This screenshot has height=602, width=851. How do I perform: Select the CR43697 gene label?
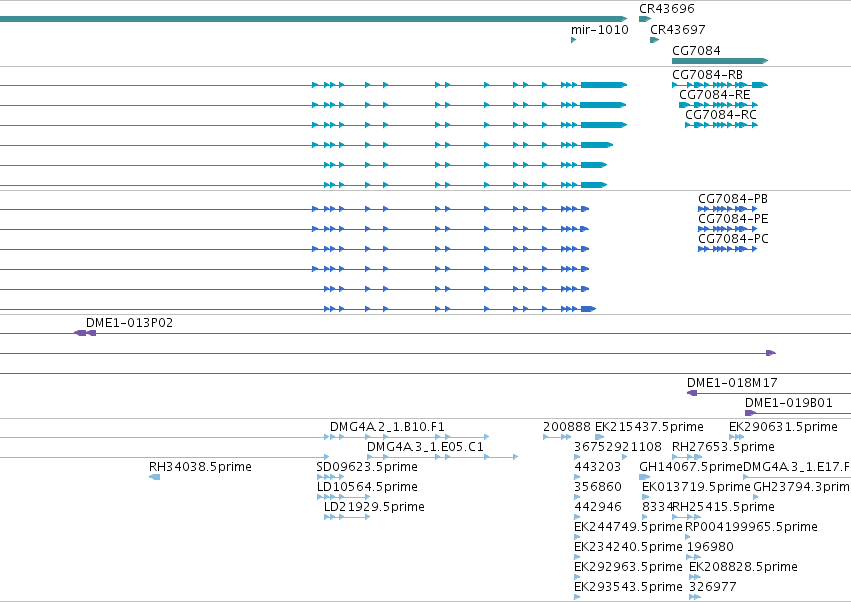[677, 29]
